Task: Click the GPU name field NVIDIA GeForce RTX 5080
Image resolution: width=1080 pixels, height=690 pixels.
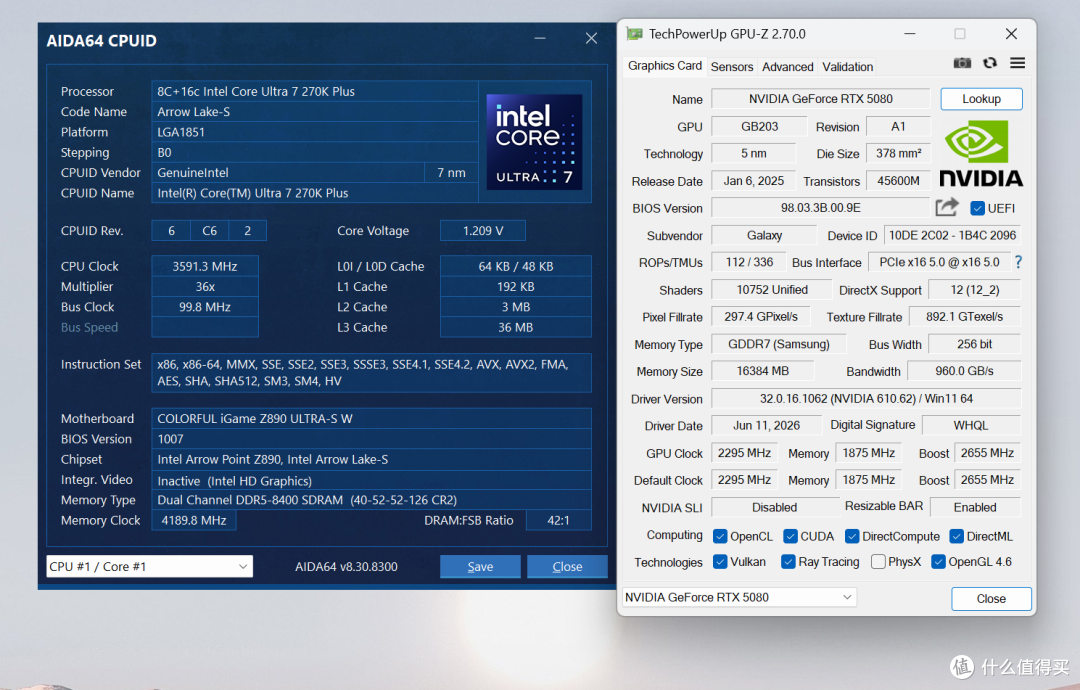Action: 820,98
